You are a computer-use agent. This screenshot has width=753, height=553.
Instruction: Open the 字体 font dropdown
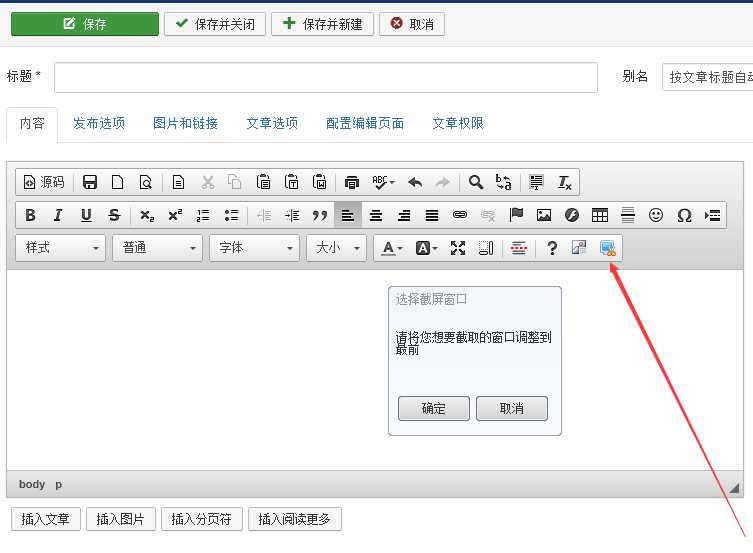click(255, 248)
